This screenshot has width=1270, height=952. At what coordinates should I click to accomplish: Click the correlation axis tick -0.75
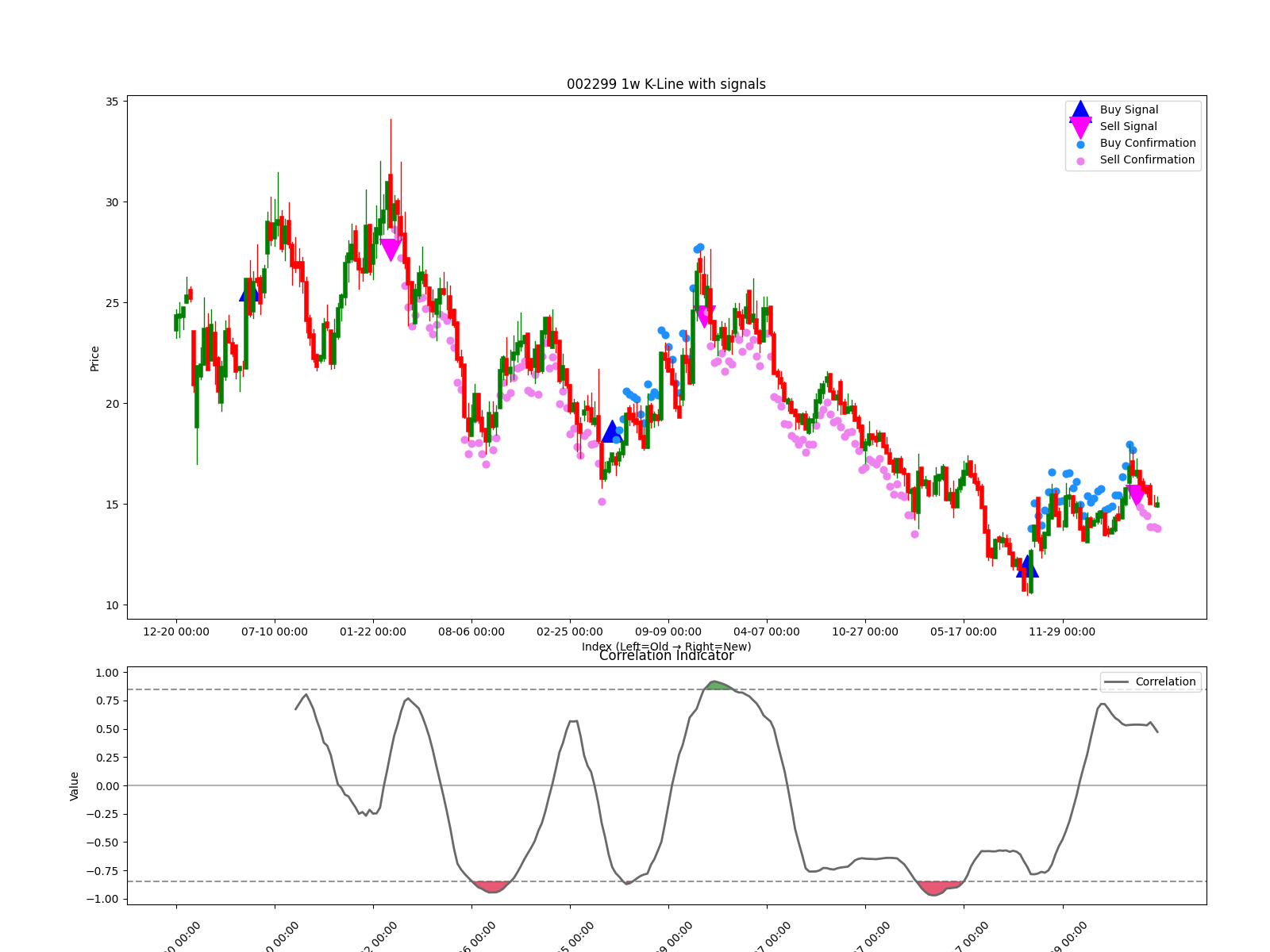coord(103,871)
